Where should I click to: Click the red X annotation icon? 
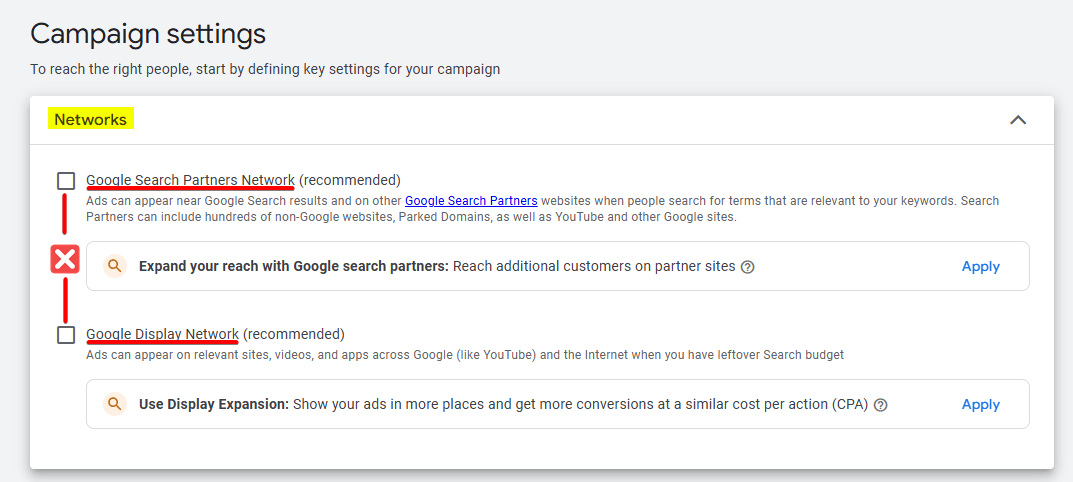(x=65, y=260)
